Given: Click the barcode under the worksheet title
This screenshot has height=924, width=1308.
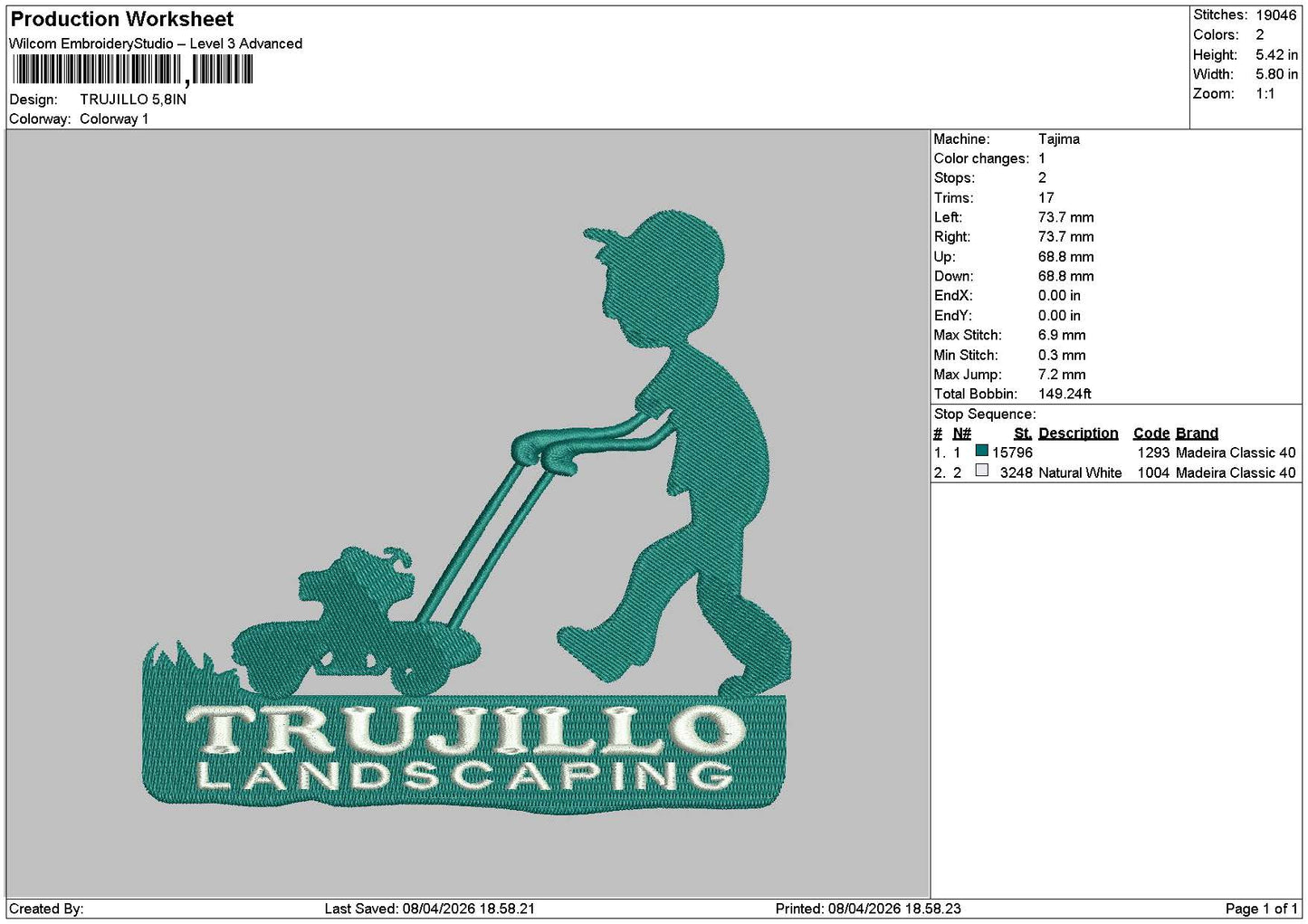Looking at the screenshot, I should pyautogui.click(x=132, y=70).
